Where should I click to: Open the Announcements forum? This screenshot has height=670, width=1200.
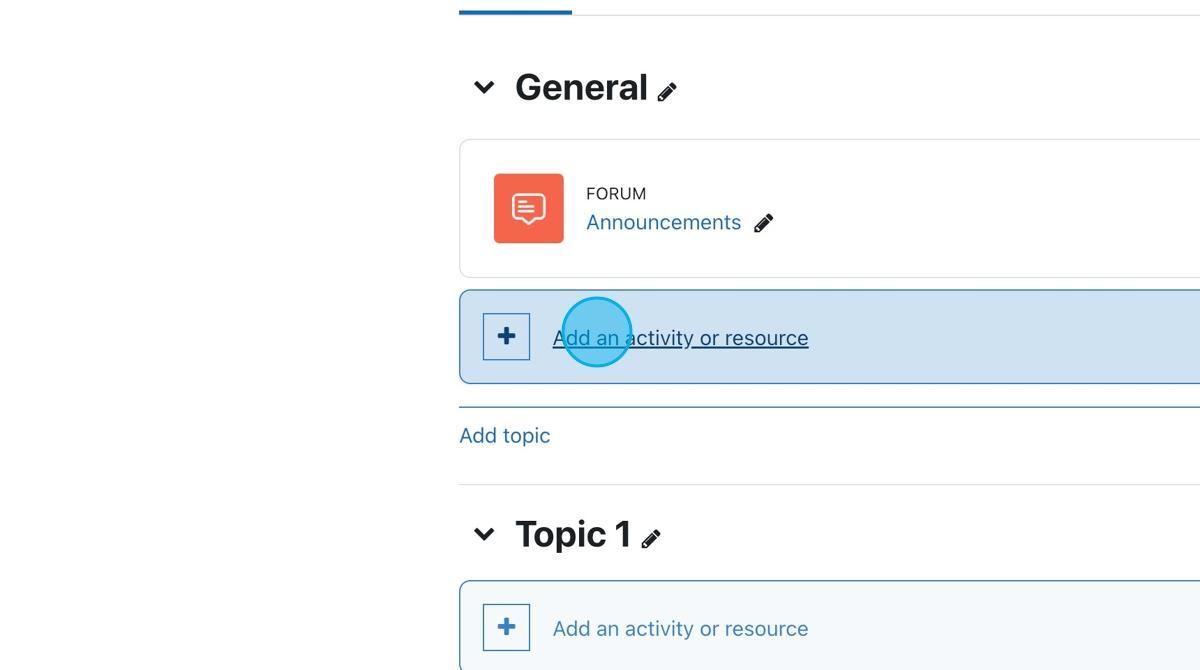662,222
